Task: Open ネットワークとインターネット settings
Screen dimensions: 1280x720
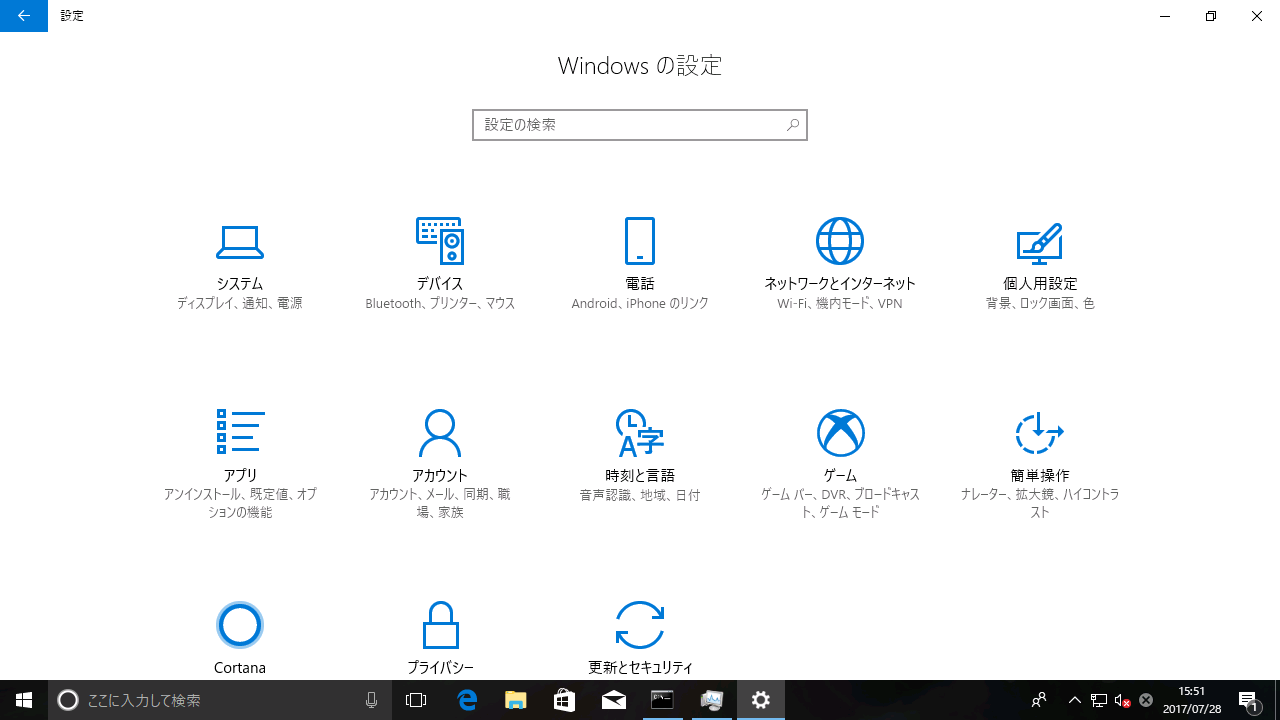Action: 840,264
